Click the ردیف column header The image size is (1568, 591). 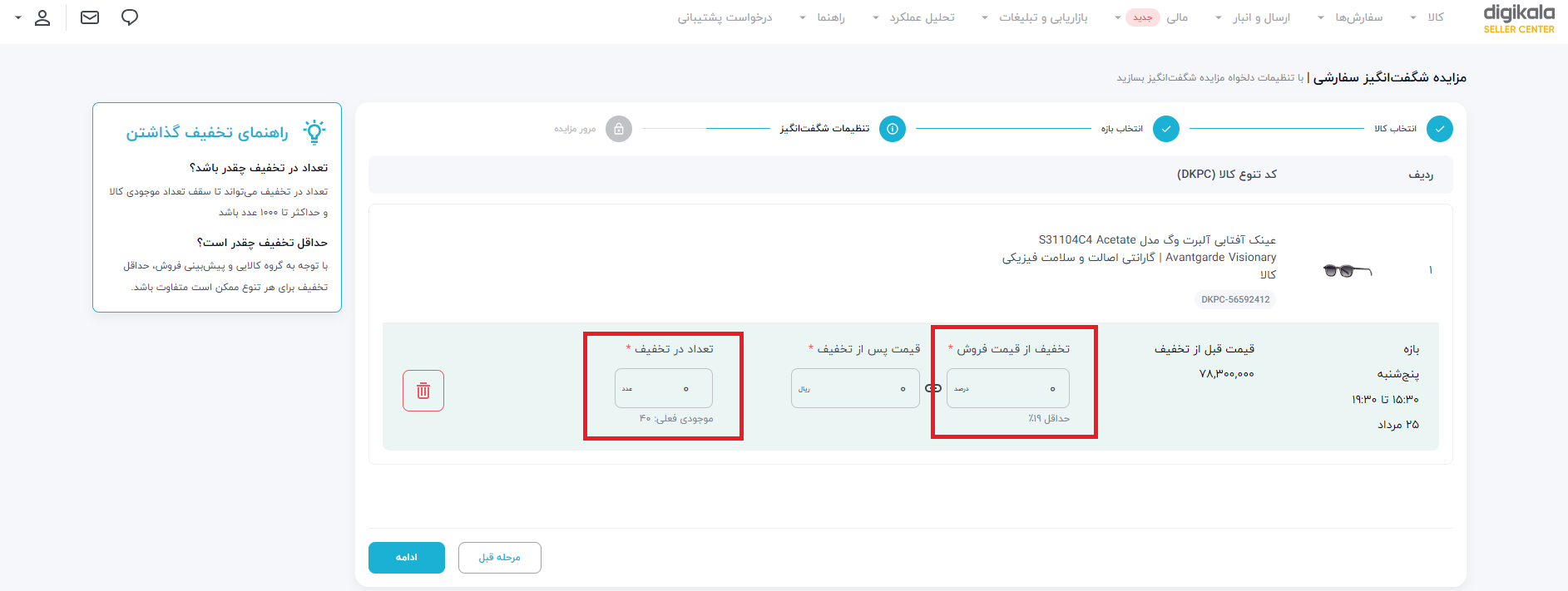(1421, 175)
